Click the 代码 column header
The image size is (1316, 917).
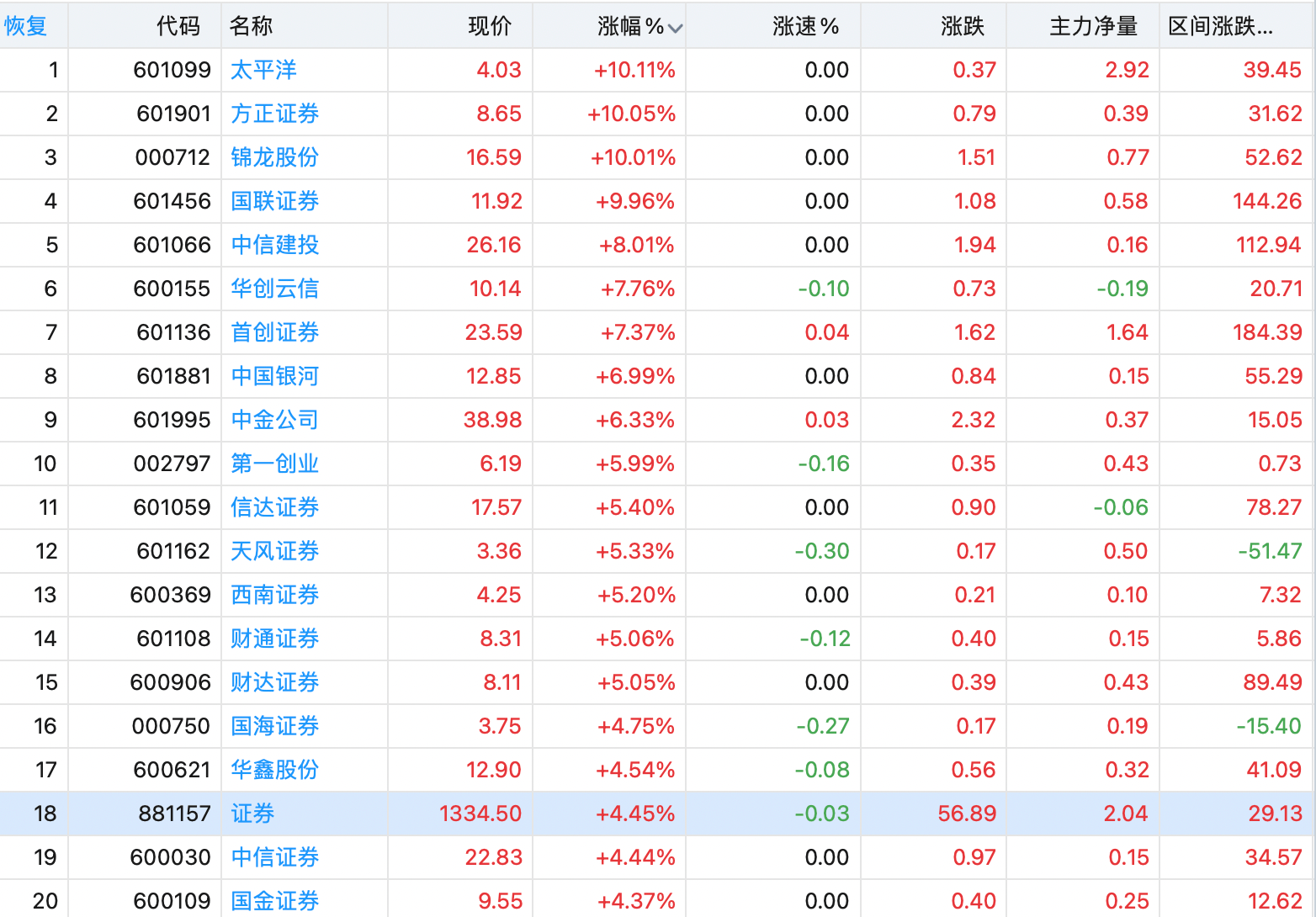click(x=178, y=26)
